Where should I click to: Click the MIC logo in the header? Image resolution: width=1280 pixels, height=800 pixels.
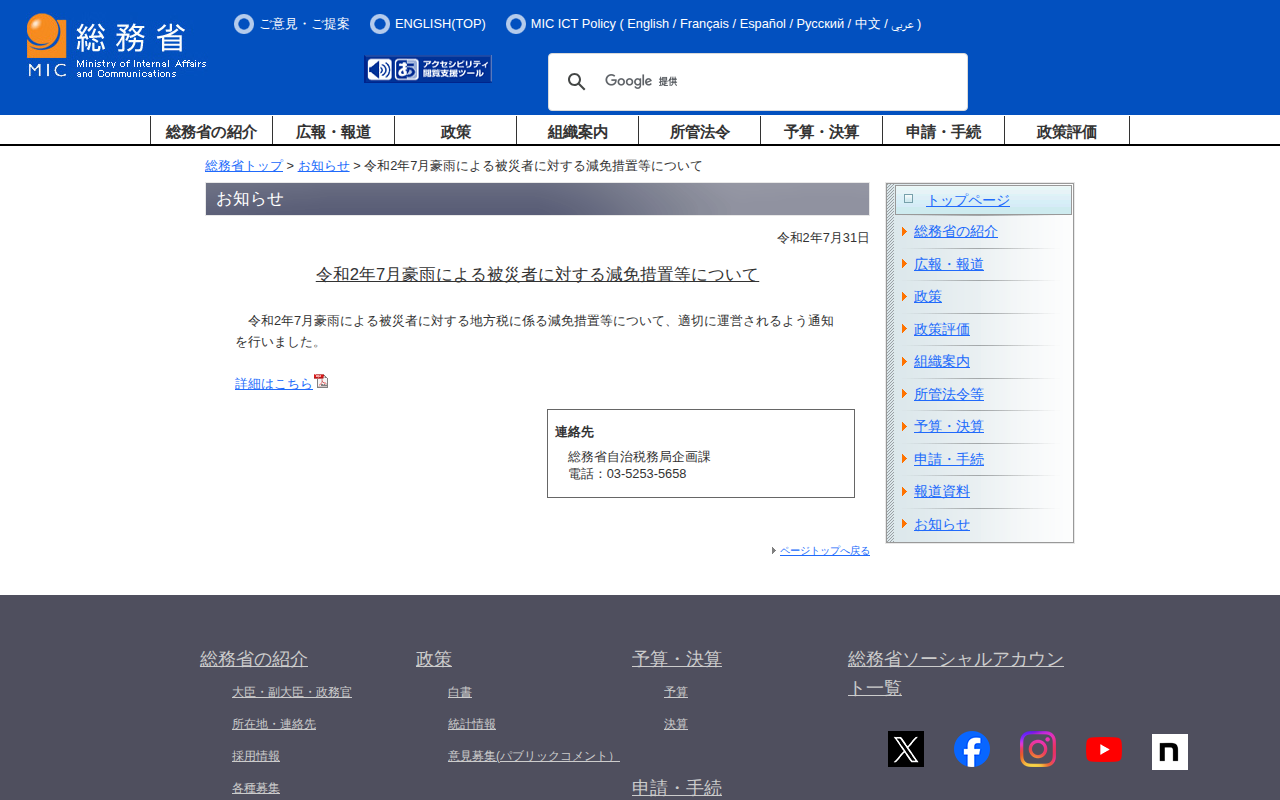click(x=116, y=46)
